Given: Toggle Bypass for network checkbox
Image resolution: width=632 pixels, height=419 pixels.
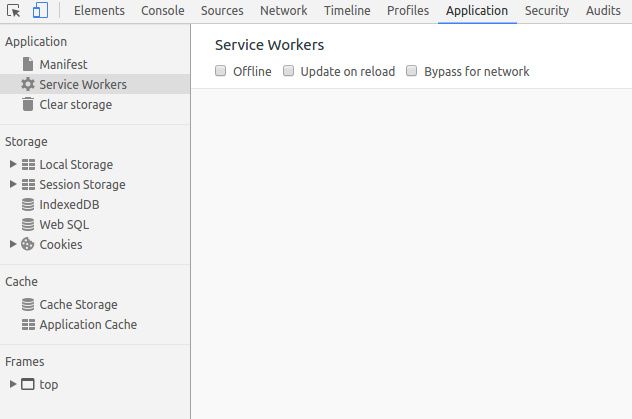Looking at the screenshot, I should point(411,72).
